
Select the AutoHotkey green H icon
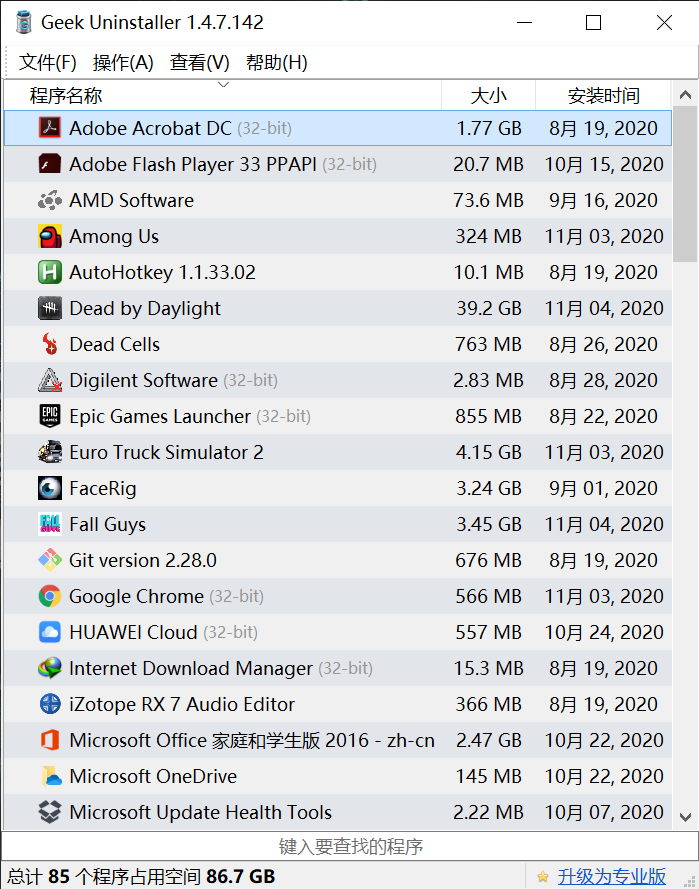50,272
